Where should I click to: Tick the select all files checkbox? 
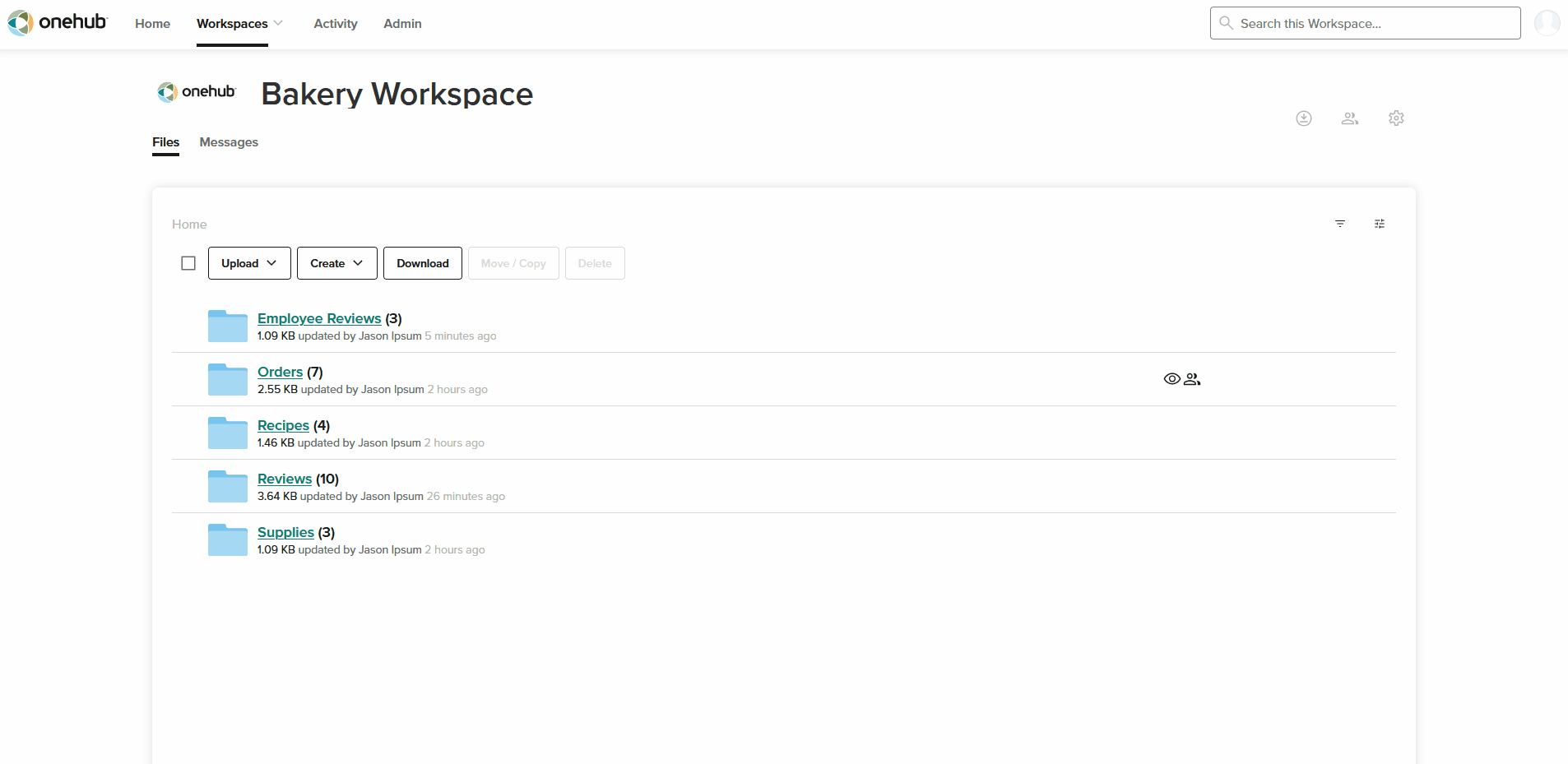click(188, 263)
